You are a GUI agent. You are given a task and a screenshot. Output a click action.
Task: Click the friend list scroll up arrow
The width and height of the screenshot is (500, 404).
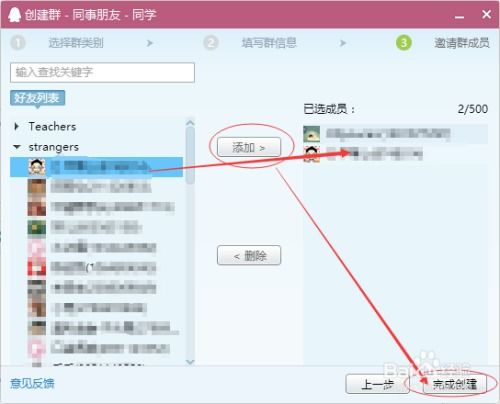pos(190,123)
